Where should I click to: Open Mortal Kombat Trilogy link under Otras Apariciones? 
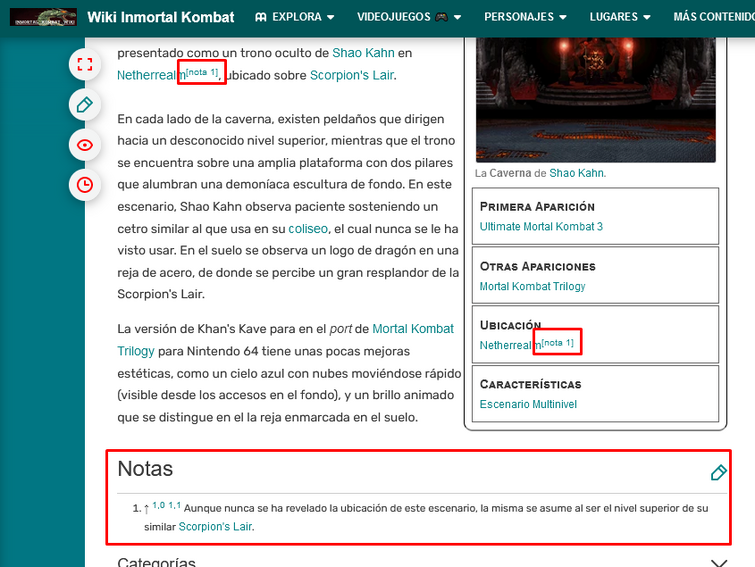(x=532, y=286)
